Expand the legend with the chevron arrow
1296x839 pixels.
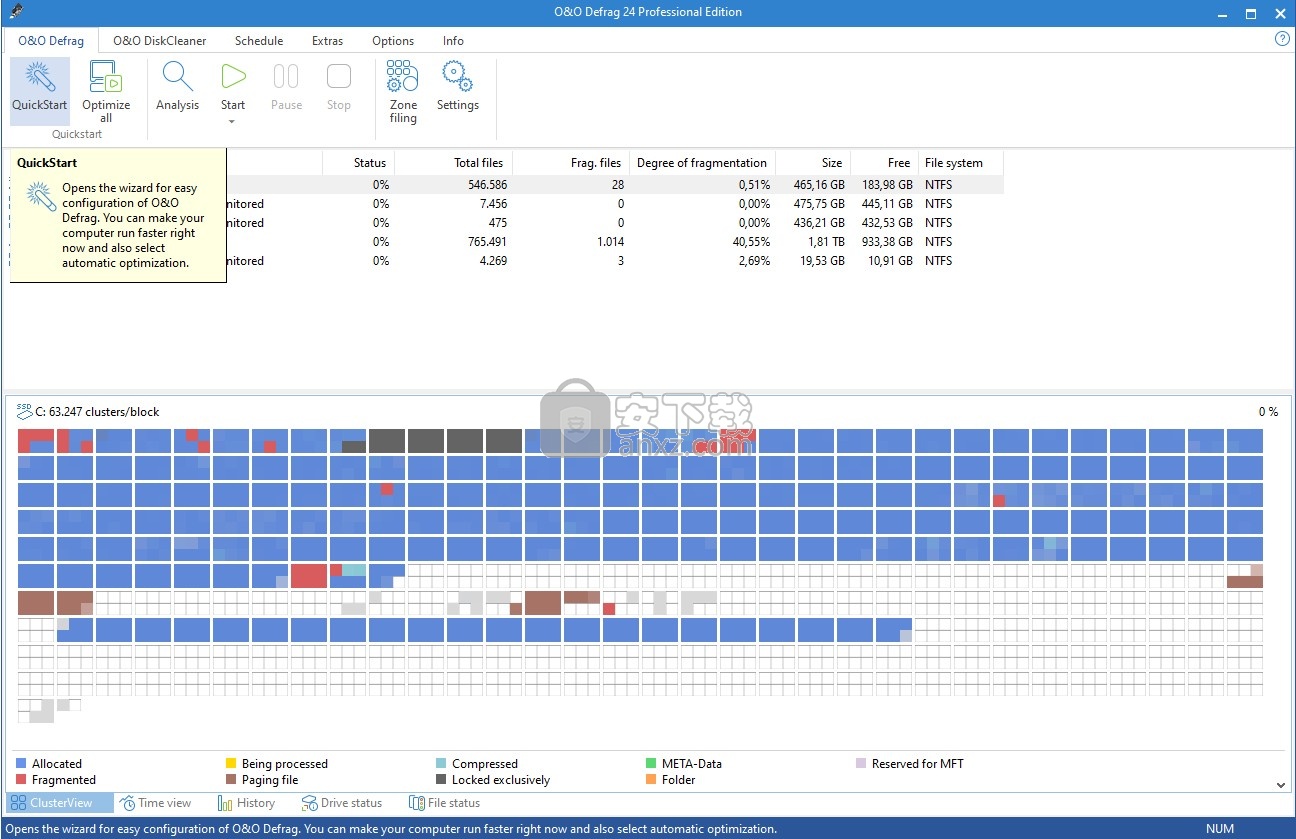pyautogui.click(x=1282, y=786)
